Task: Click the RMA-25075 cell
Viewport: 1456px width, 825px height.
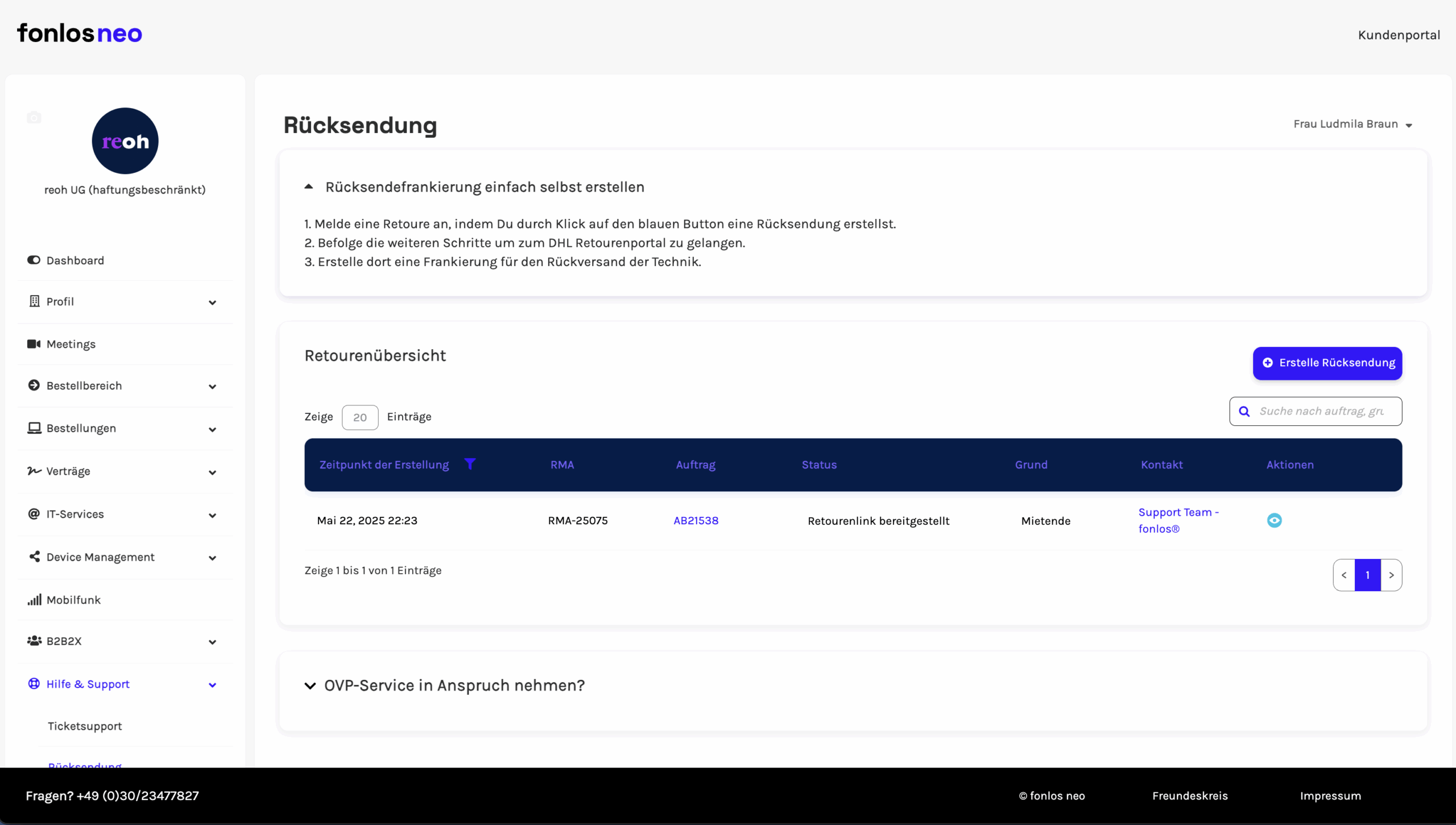Action: pyautogui.click(x=578, y=520)
